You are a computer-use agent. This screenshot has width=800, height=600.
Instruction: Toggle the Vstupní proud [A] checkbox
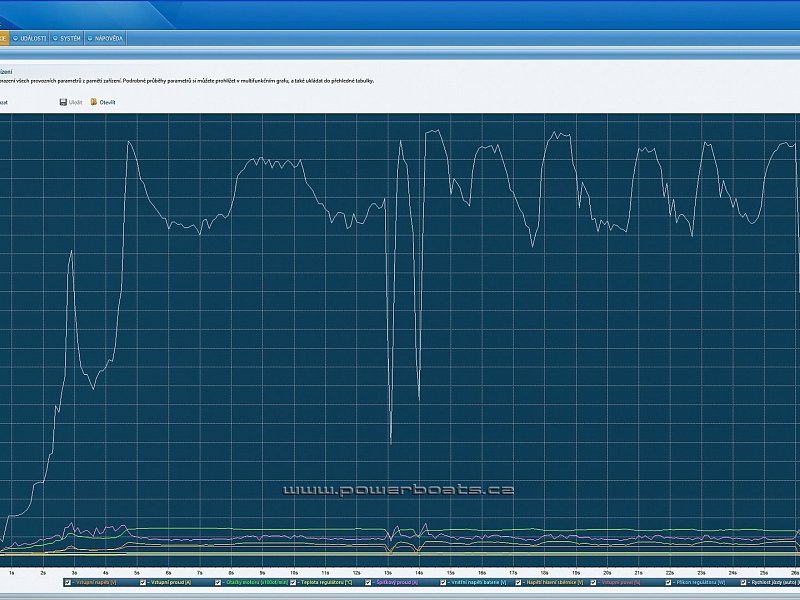(143, 582)
